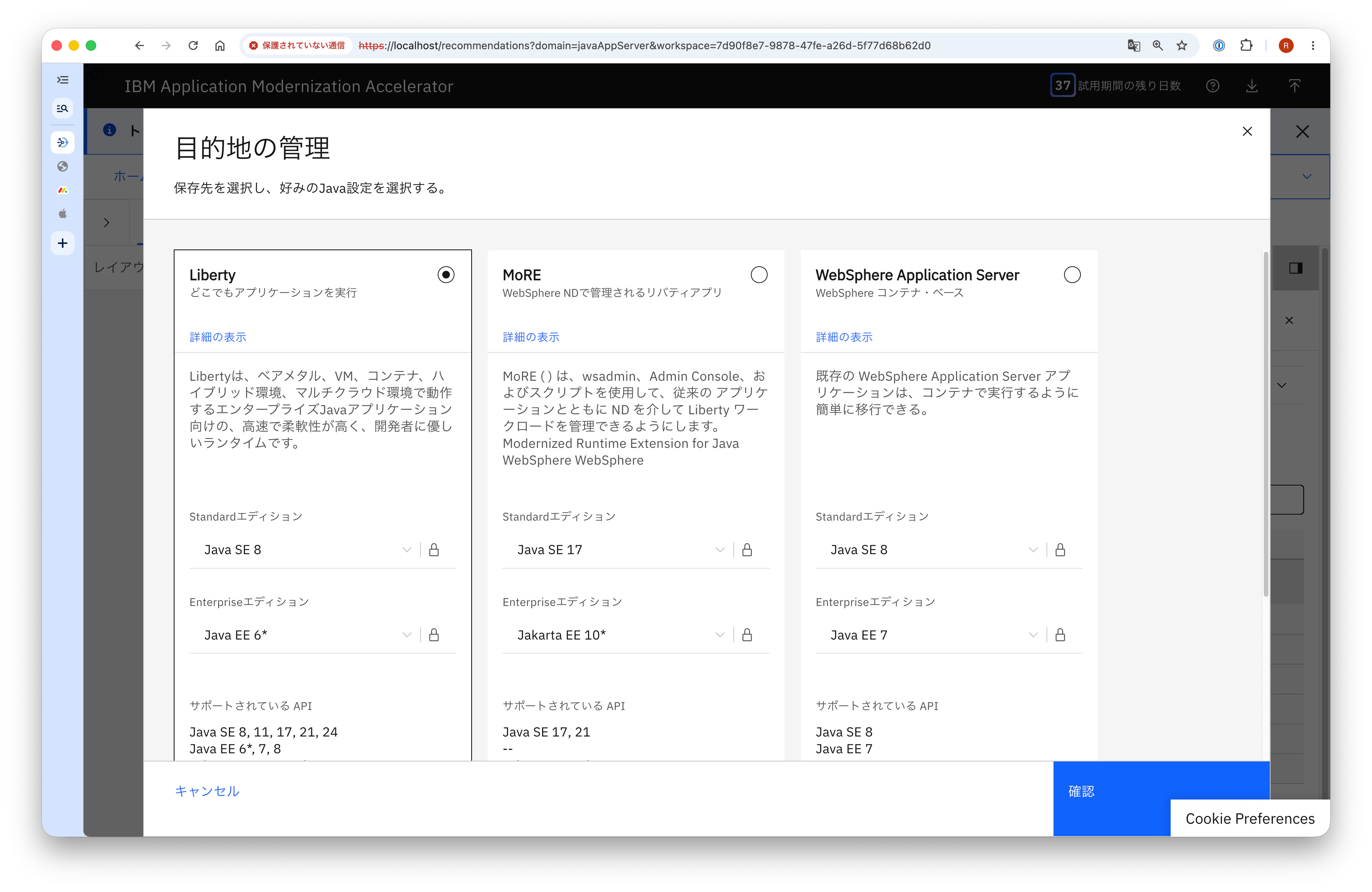
Task: Open browser extensions puzzle icon
Action: 1246,45
